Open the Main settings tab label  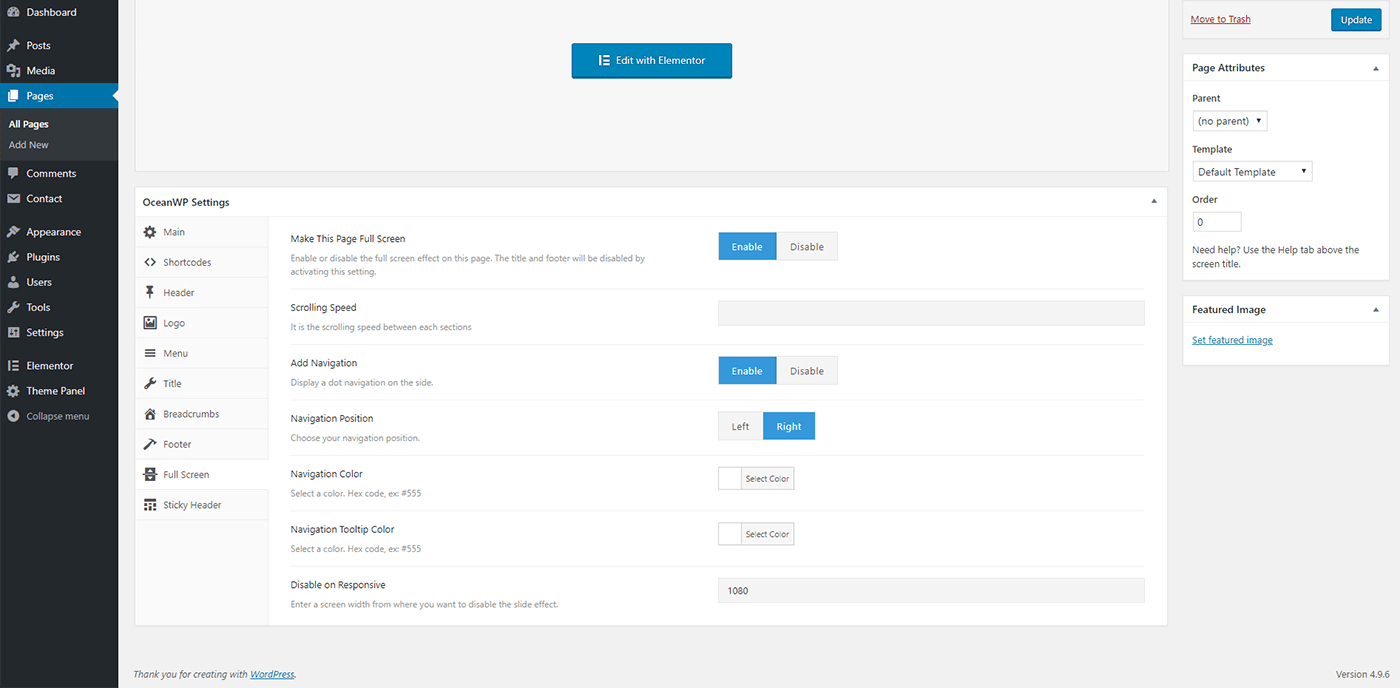[x=174, y=232]
